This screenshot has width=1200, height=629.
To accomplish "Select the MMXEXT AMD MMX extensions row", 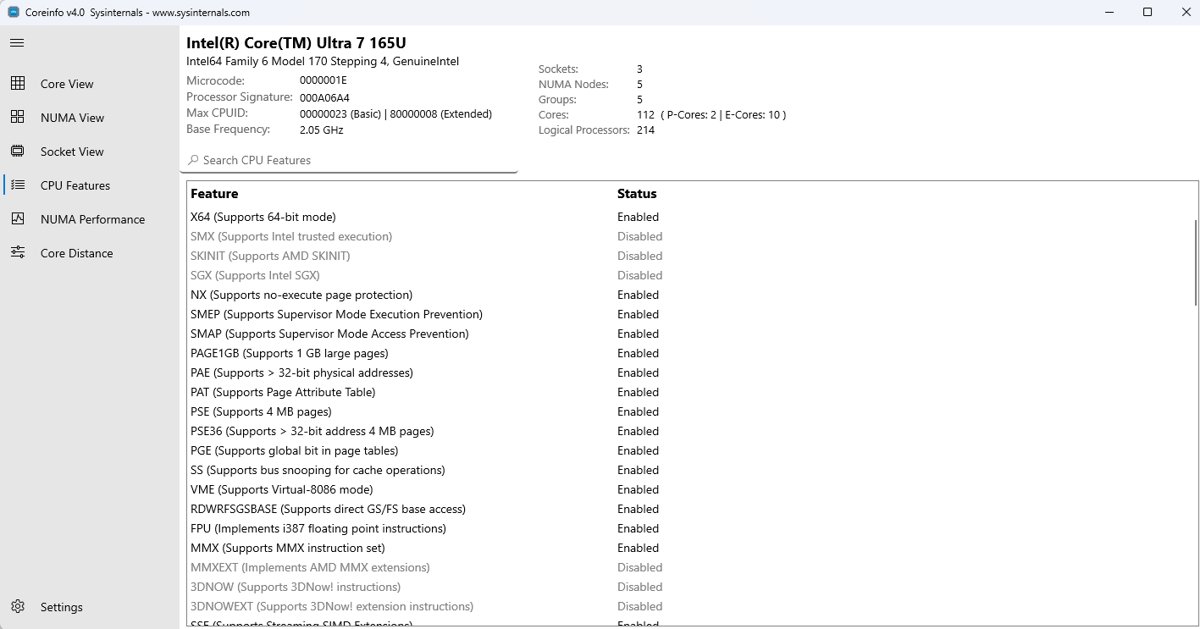I will [690, 568].
